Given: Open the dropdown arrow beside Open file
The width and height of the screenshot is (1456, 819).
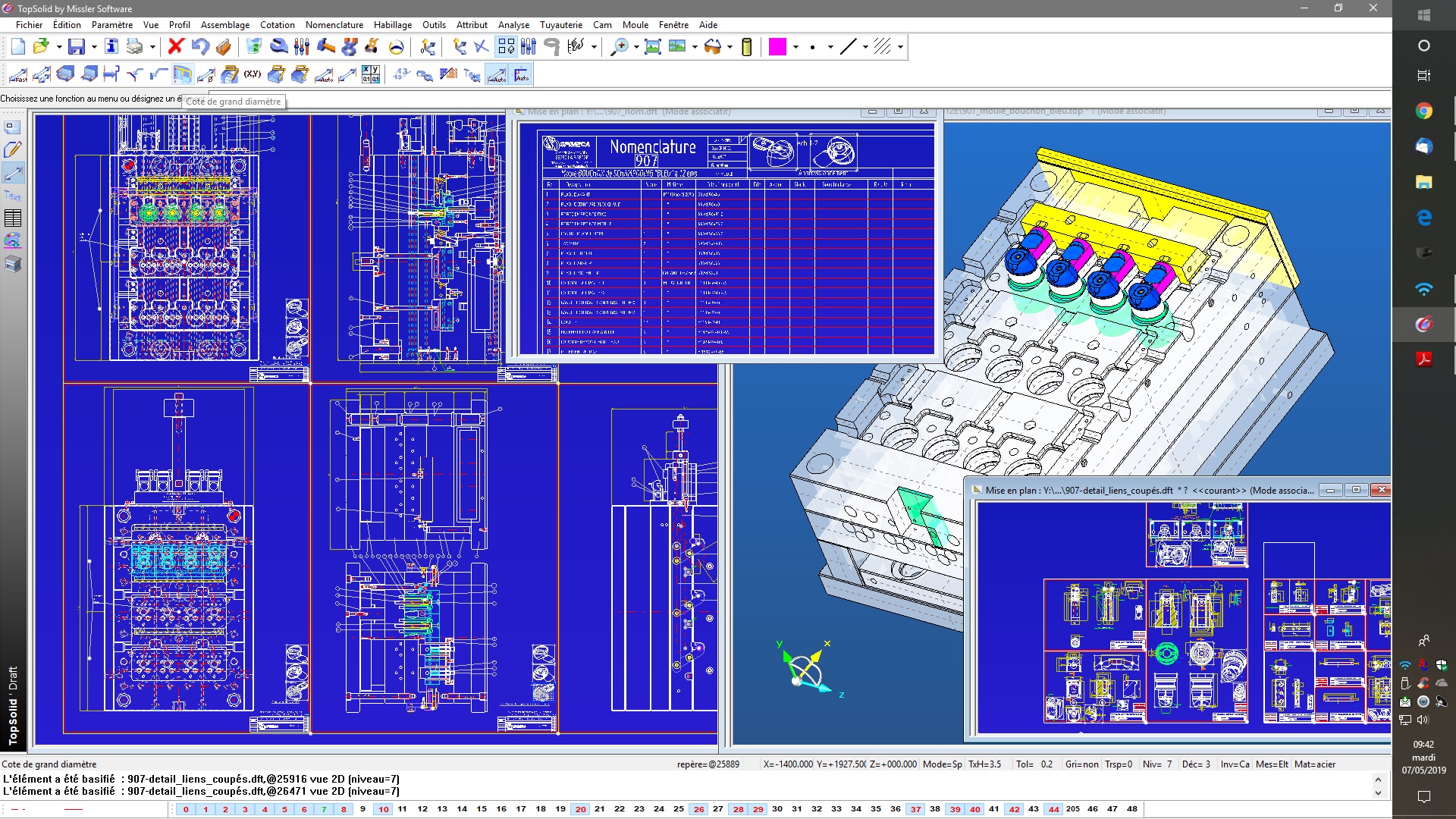Looking at the screenshot, I should coord(59,47).
